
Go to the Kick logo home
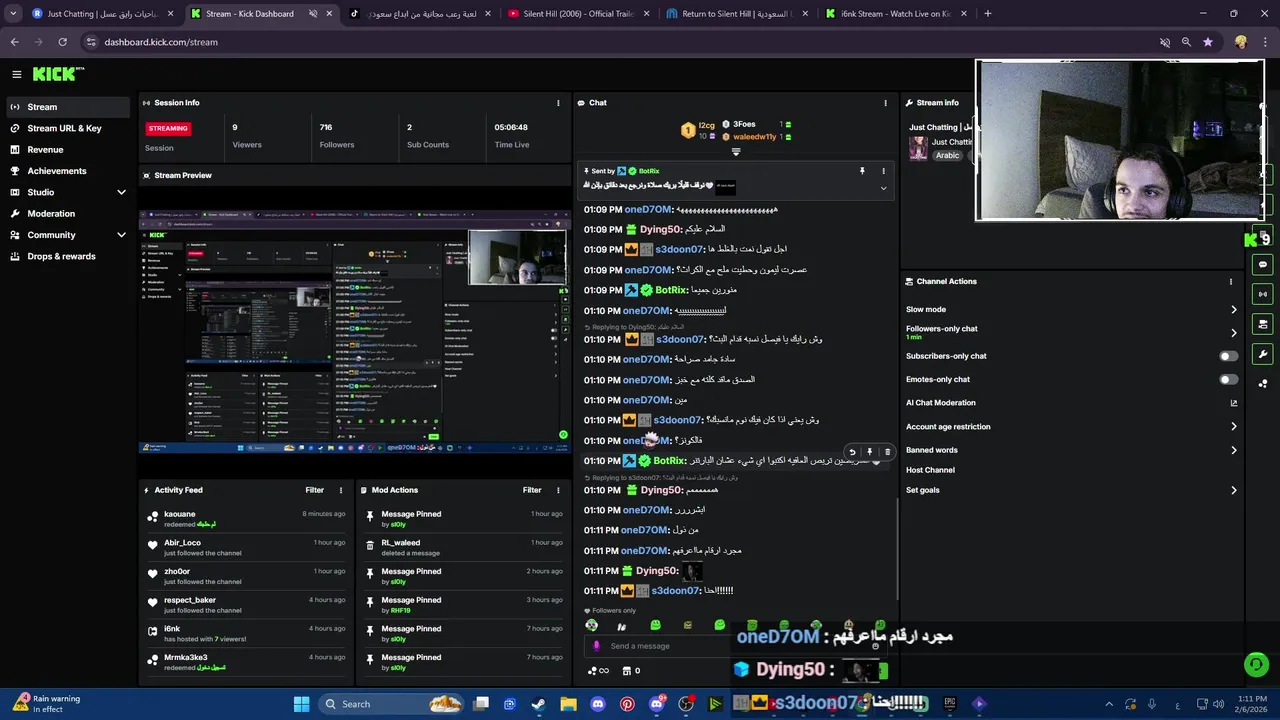(57, 74)
